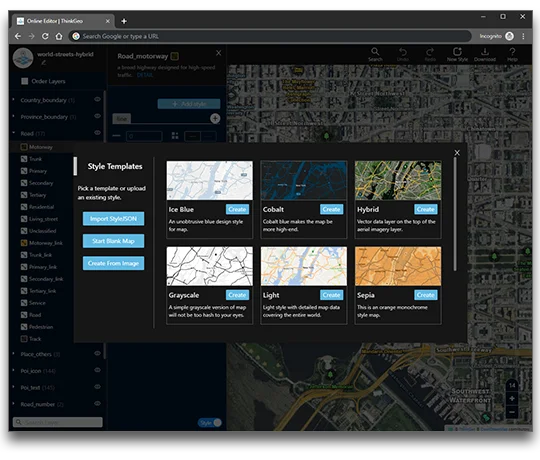Open the line style dropdown in motorway panel
540x460 pixels.
point(201,136)
